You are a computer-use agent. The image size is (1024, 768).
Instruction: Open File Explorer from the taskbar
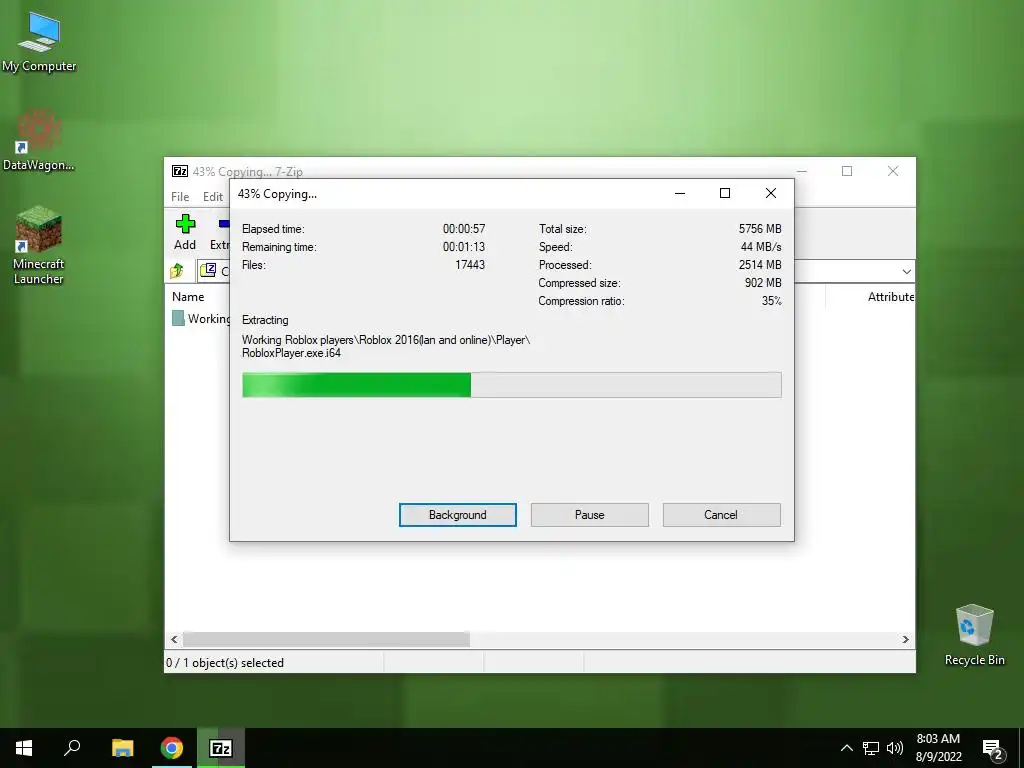[x=122, y=748]
